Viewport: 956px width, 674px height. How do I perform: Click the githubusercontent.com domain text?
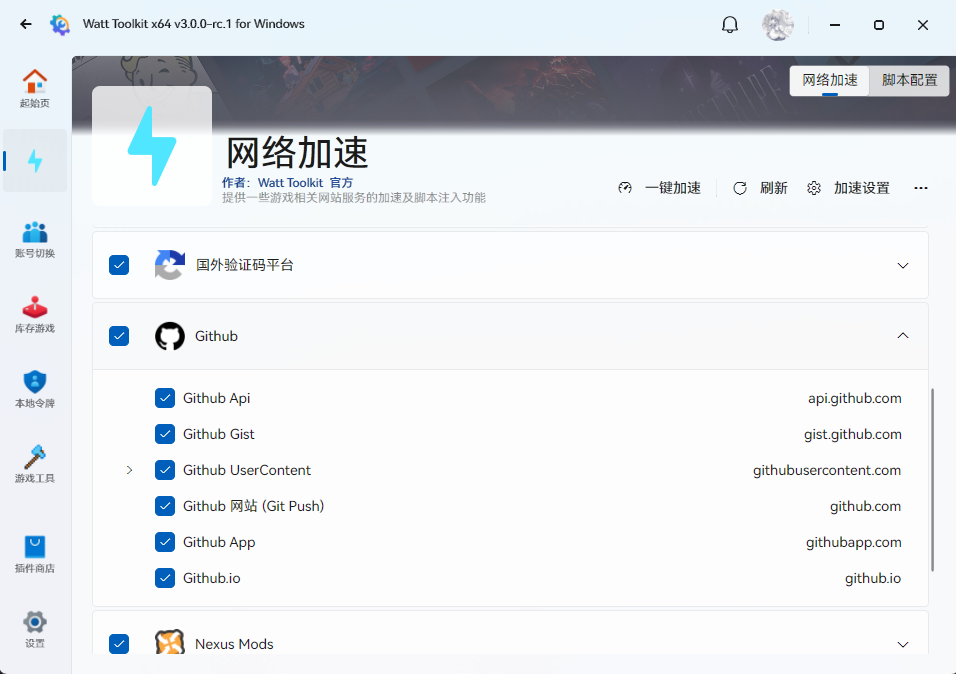point(827,470)
